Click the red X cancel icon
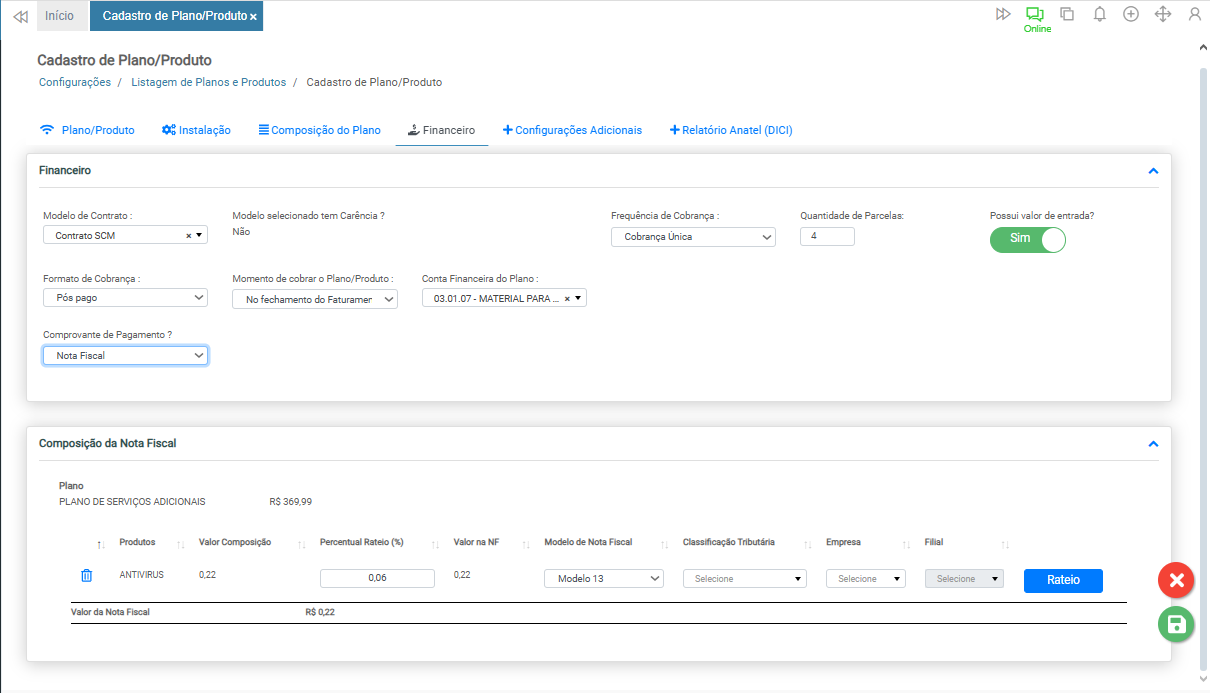 coord(1176,580)
